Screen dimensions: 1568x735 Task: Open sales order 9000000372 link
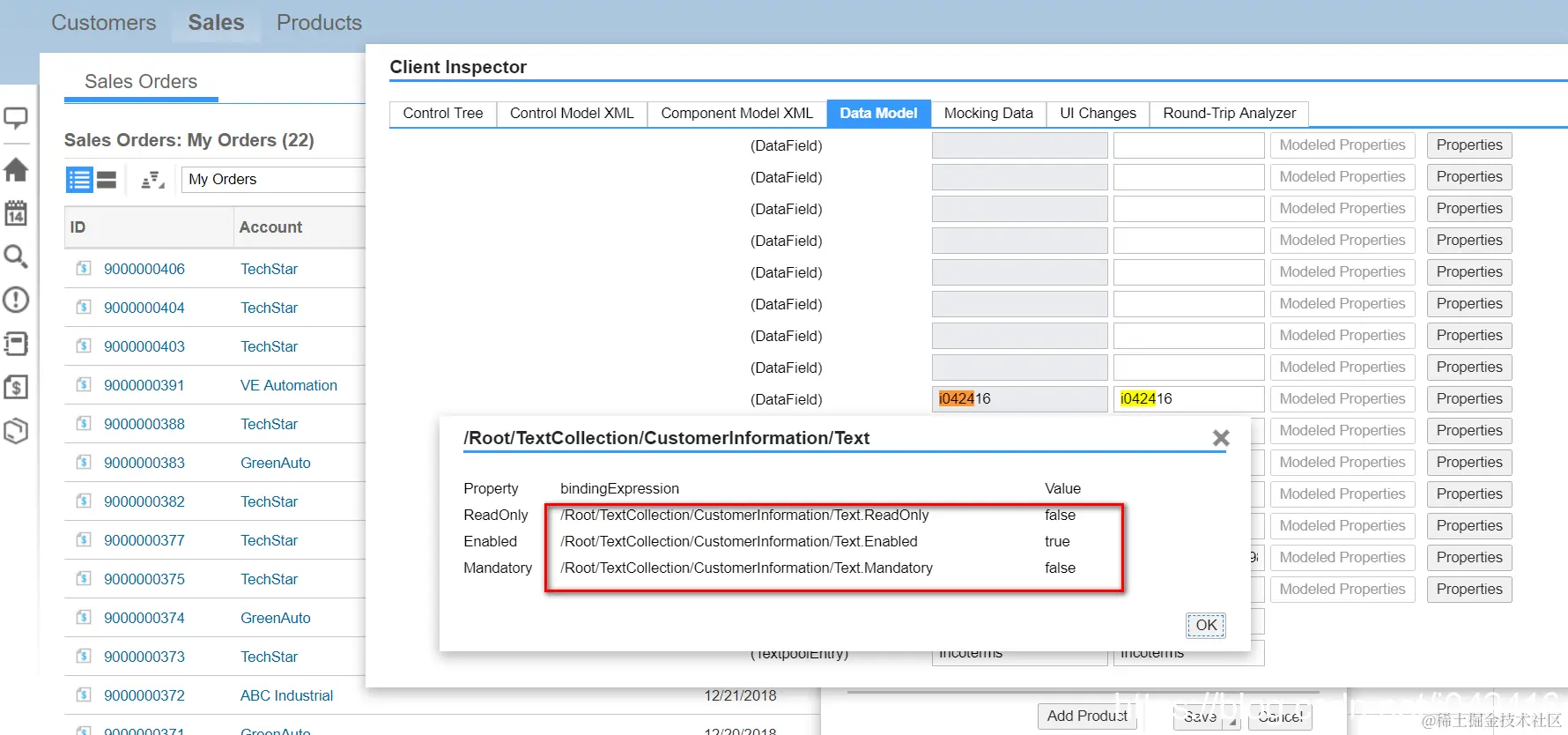(144, 695)
